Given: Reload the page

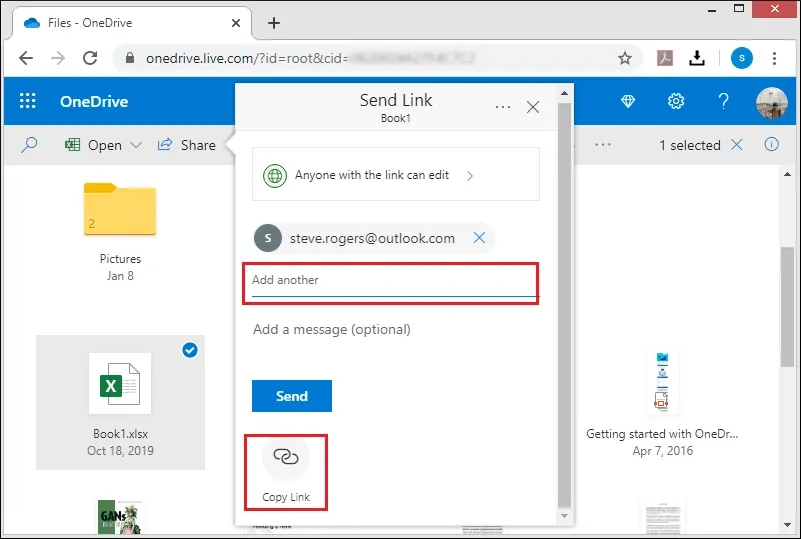Looking at the screenshot, I should [90, 58].
